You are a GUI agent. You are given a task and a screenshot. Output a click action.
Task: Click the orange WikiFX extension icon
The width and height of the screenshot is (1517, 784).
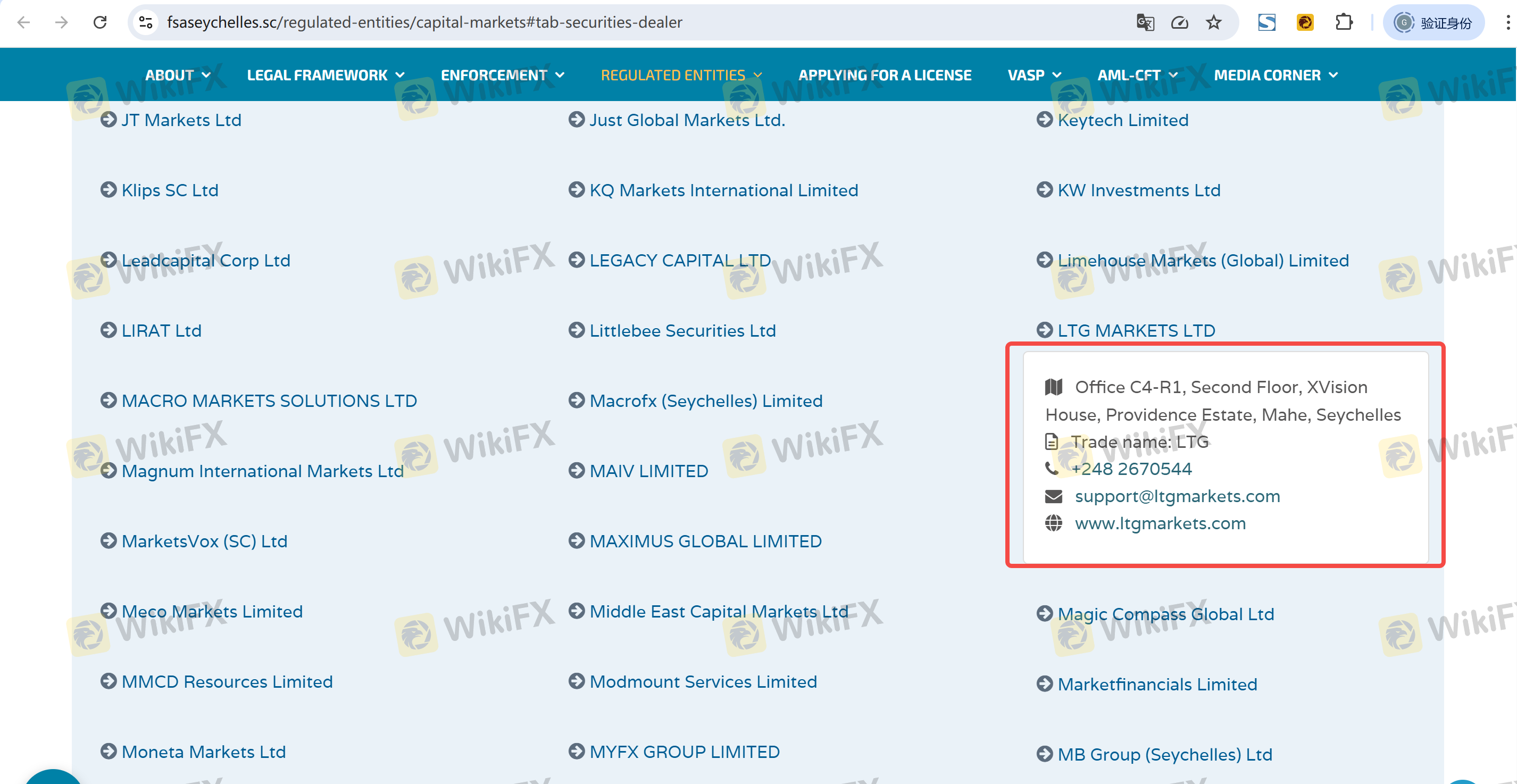(1305, 22)
